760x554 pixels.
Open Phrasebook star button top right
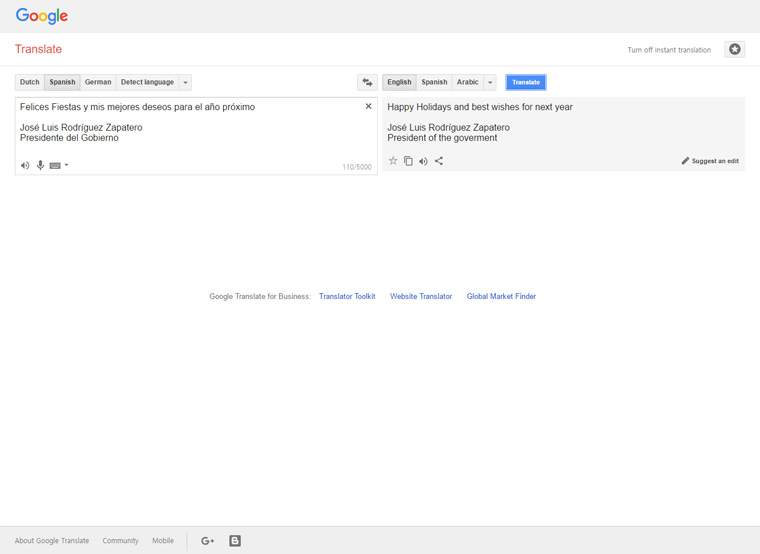735,49
